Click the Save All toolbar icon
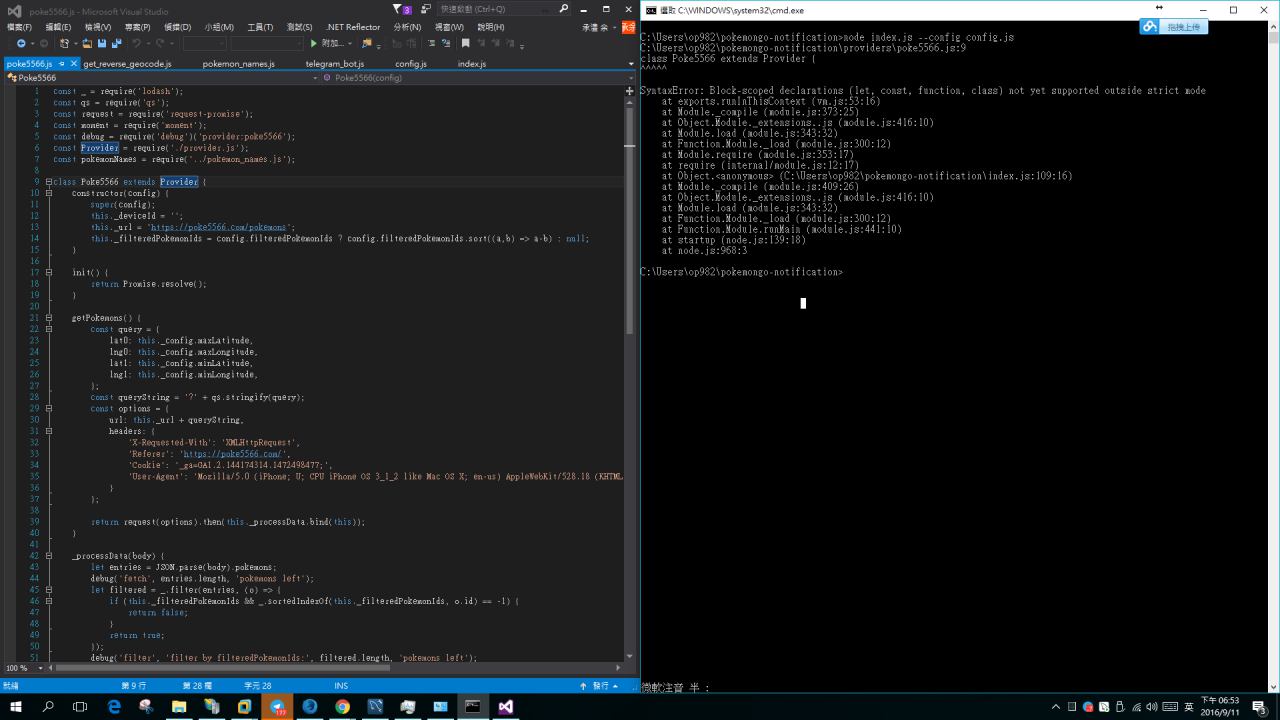Screen dimensions: 1280x720 [116, 44]
